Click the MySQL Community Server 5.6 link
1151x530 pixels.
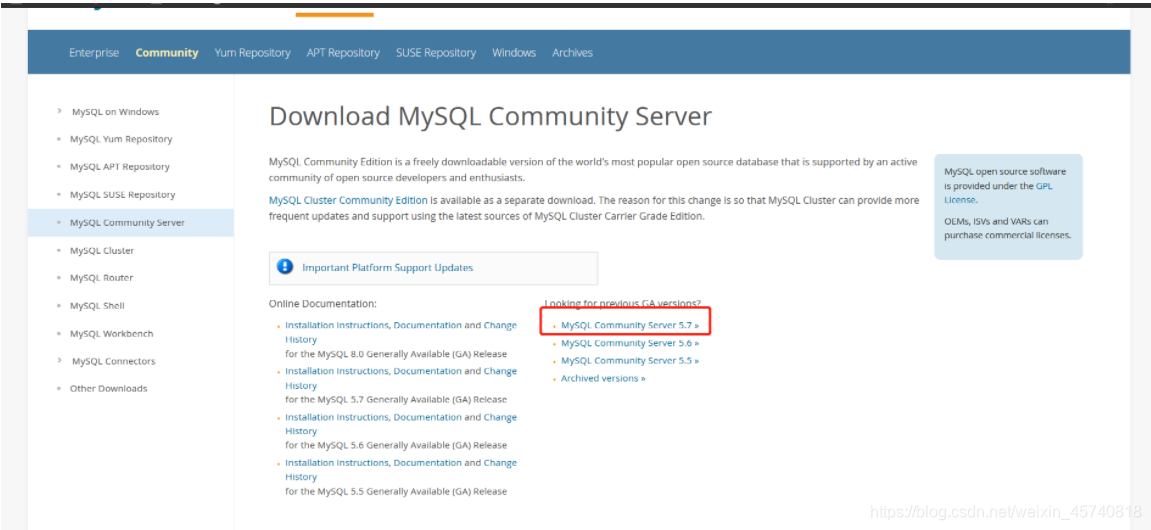[630, 343]
